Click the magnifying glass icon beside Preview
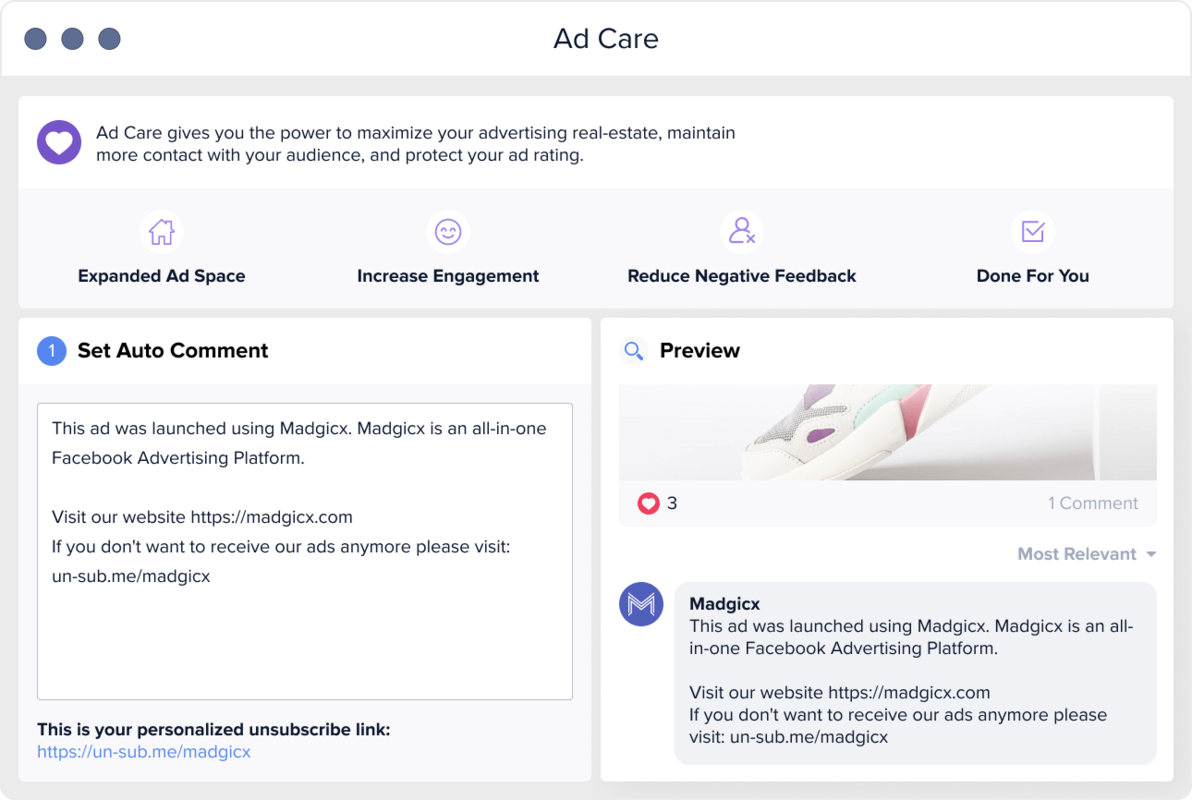1192x800 pixels. click(634, 351)
